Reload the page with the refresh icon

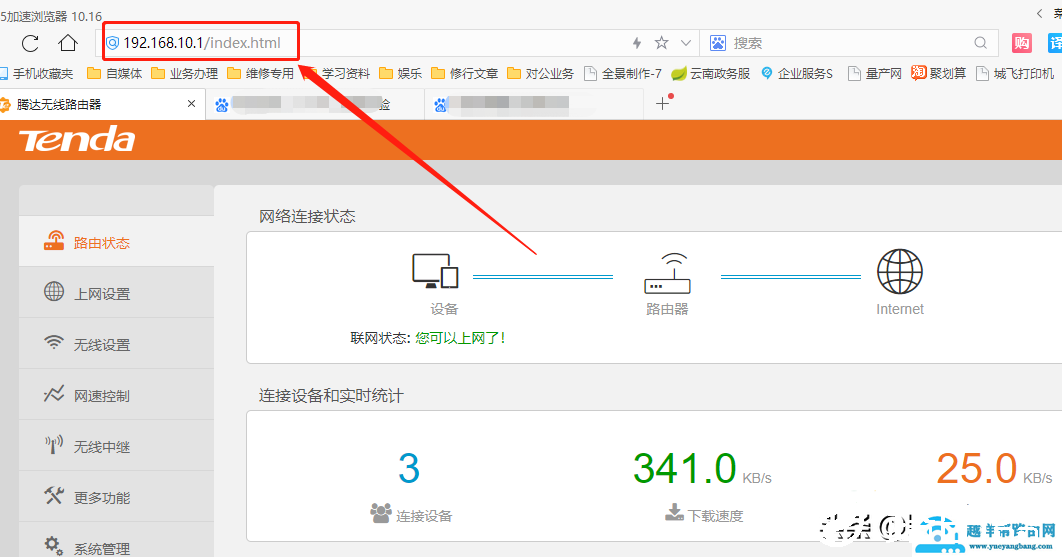coord(30,43)
